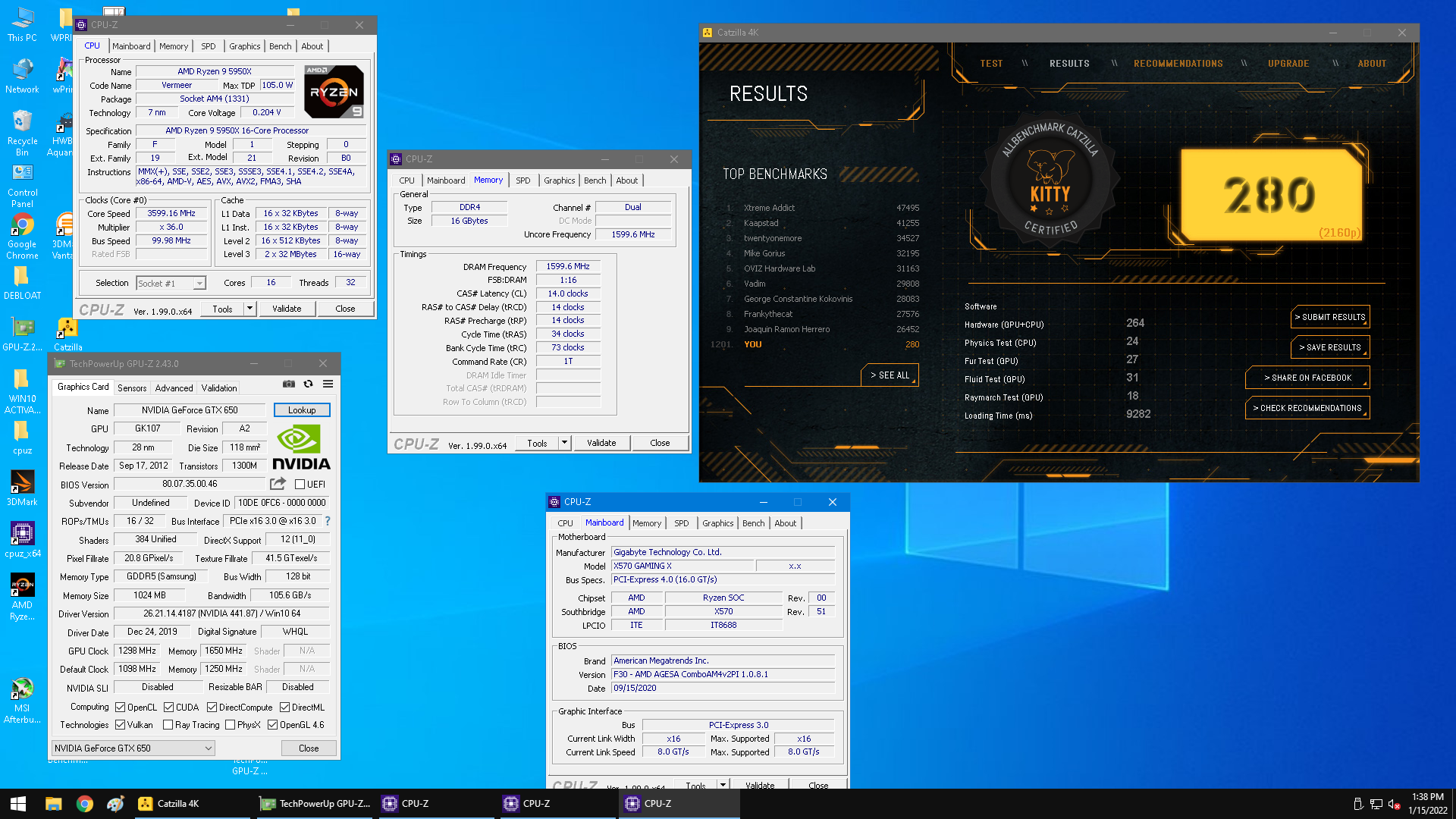
Task: Open the Bench tab in Mainboard CPU-Z window
Action: point(753,523)
